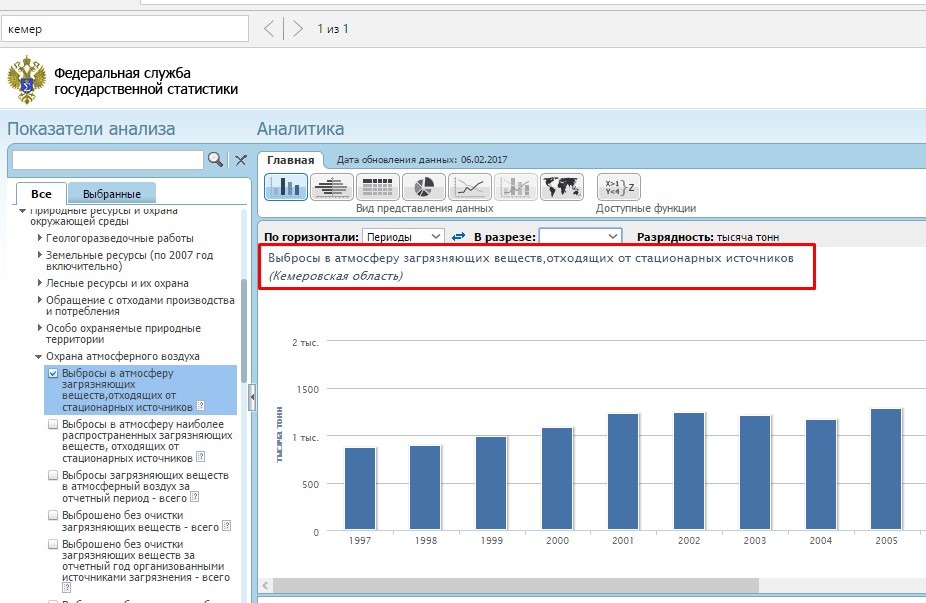Check 'Выбросы в атмосферу наиболее распространенных' checkbox
The height and width of the screenshot is (603, 926).
pyautogui.click(x=53, y=424)
